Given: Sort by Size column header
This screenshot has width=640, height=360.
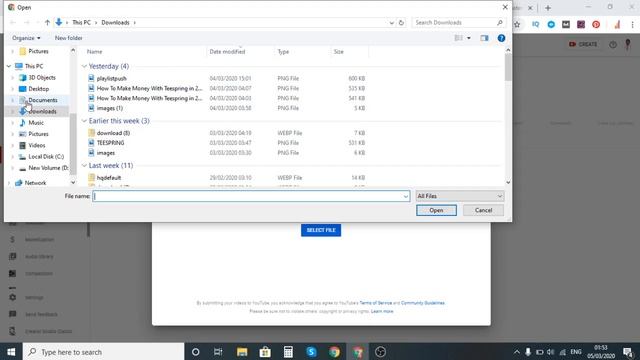Looking at the screenshot, I should coord(339,52).
